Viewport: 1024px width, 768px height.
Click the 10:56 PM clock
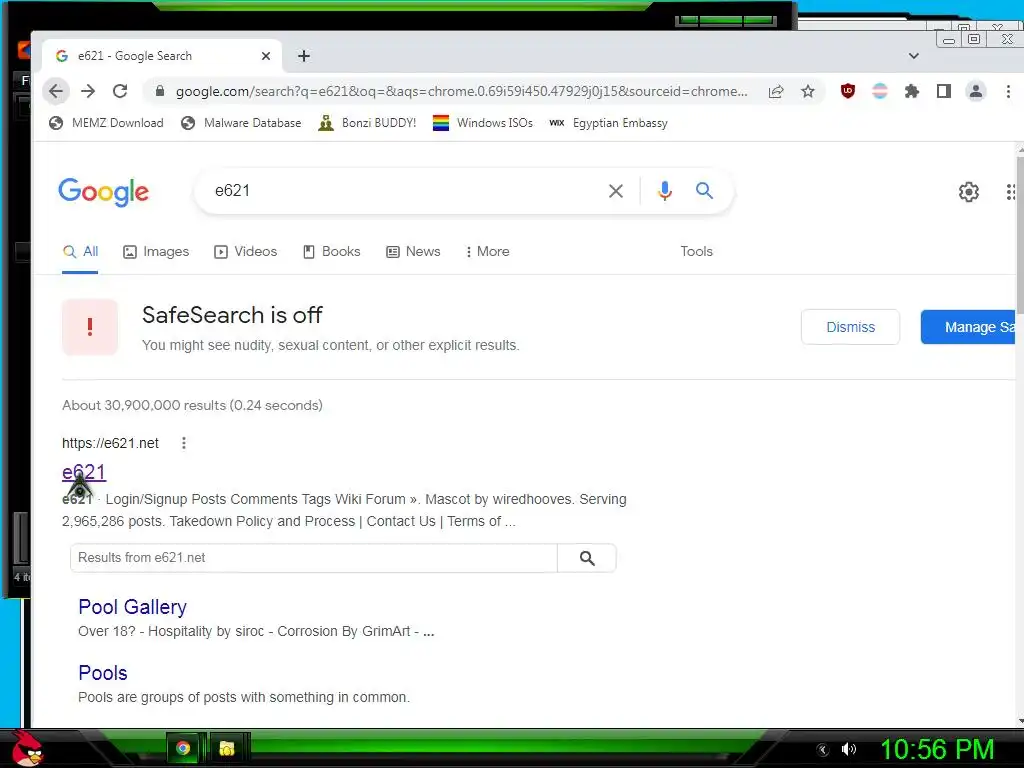(937, 749)
